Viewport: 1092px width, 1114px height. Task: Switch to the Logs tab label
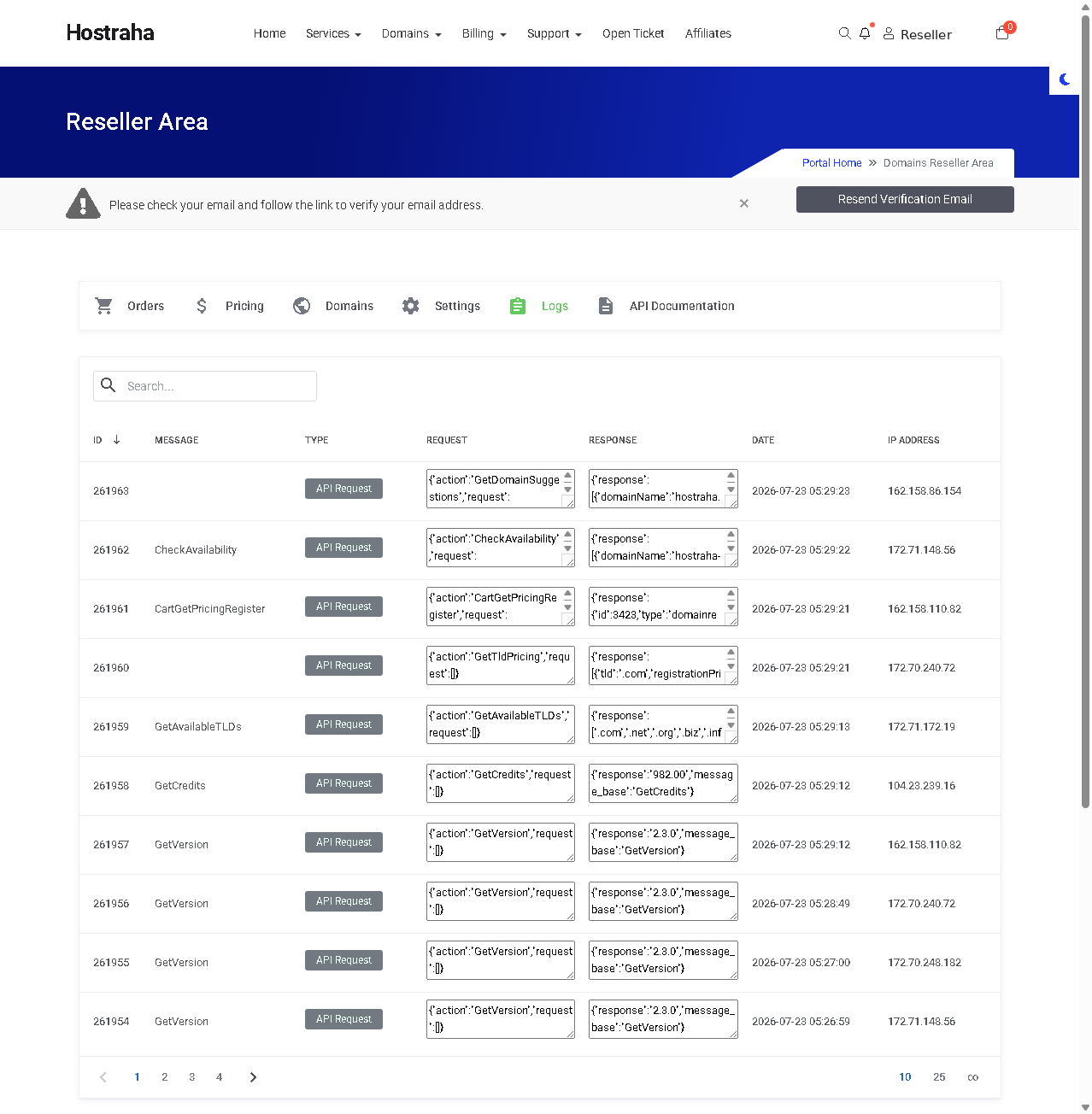click(555, 306)
